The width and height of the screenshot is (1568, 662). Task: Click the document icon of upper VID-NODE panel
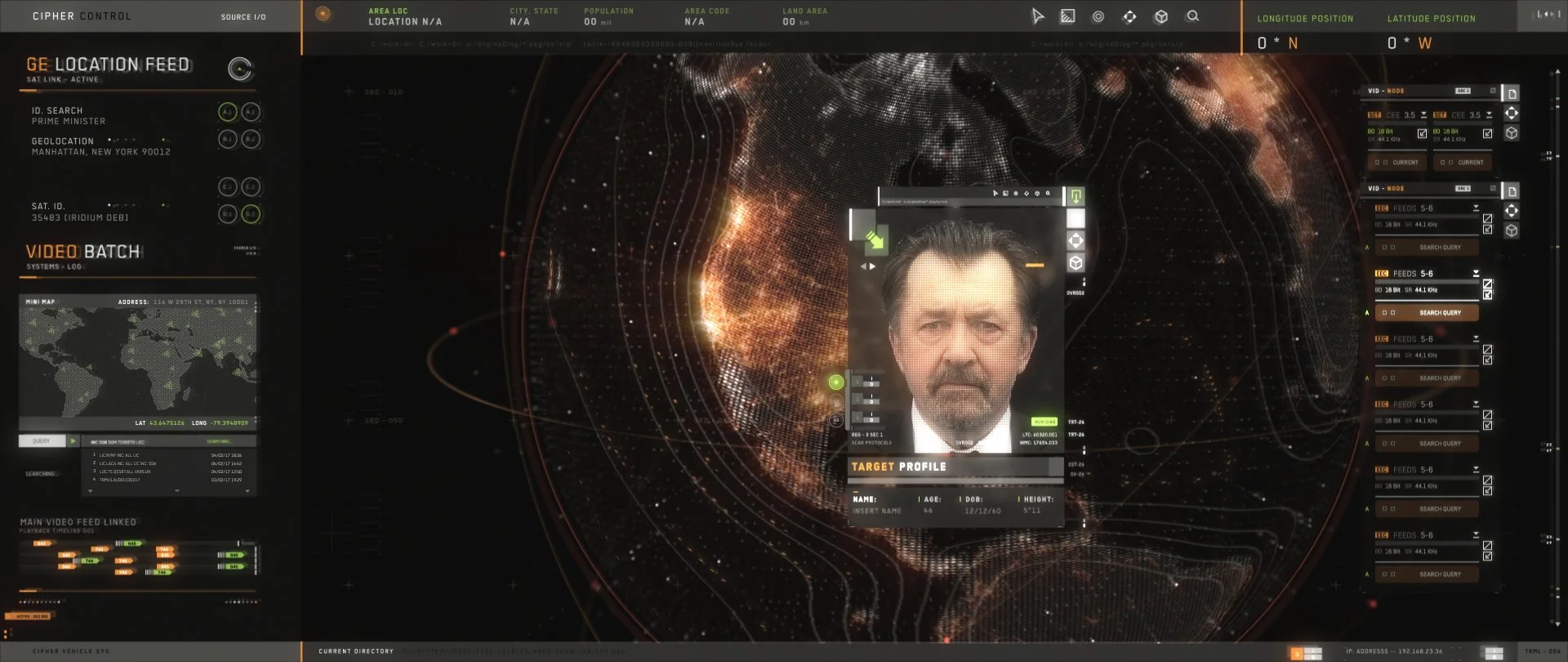[x=1512, y=94]
